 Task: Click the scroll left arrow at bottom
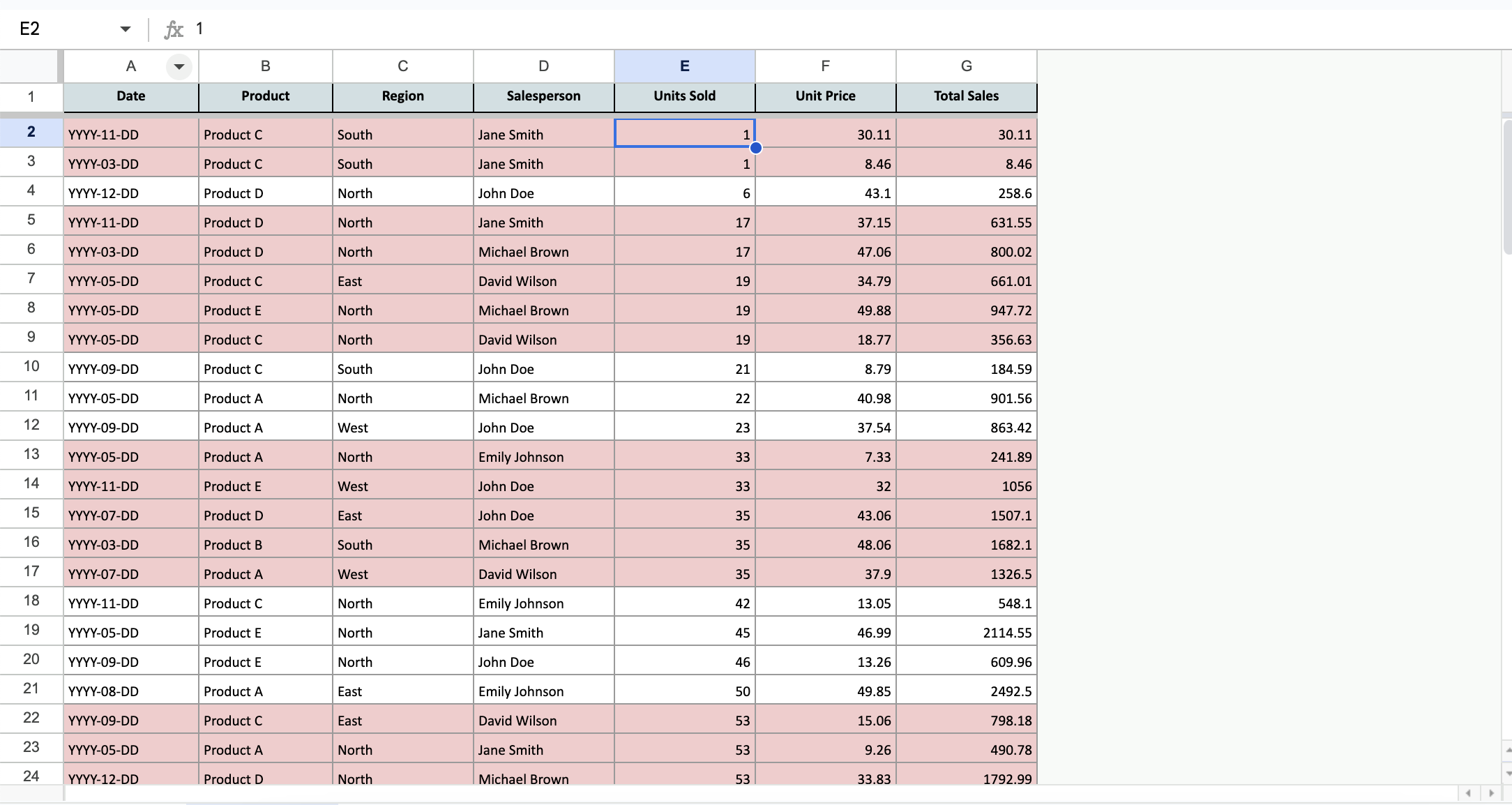(1468, 793)
